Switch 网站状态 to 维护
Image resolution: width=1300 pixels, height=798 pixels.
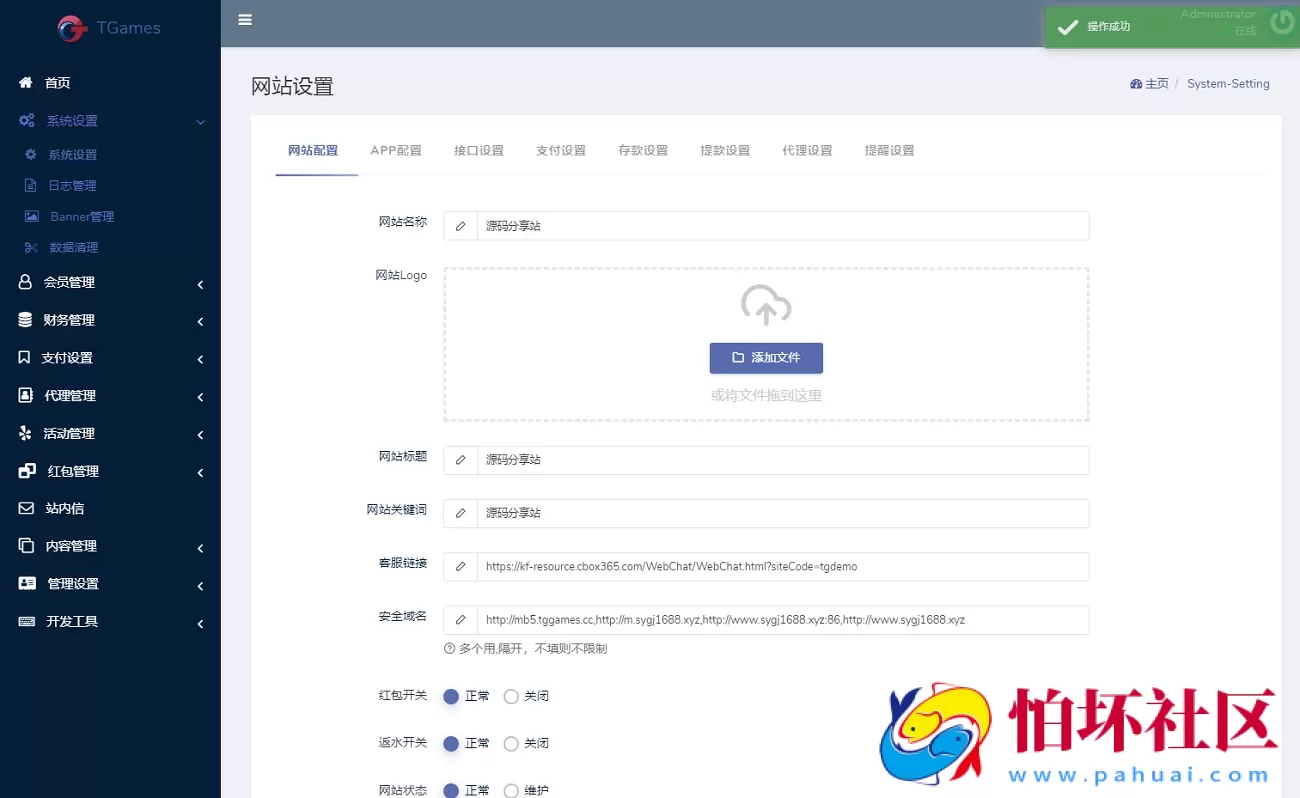(x=511, y=789)
